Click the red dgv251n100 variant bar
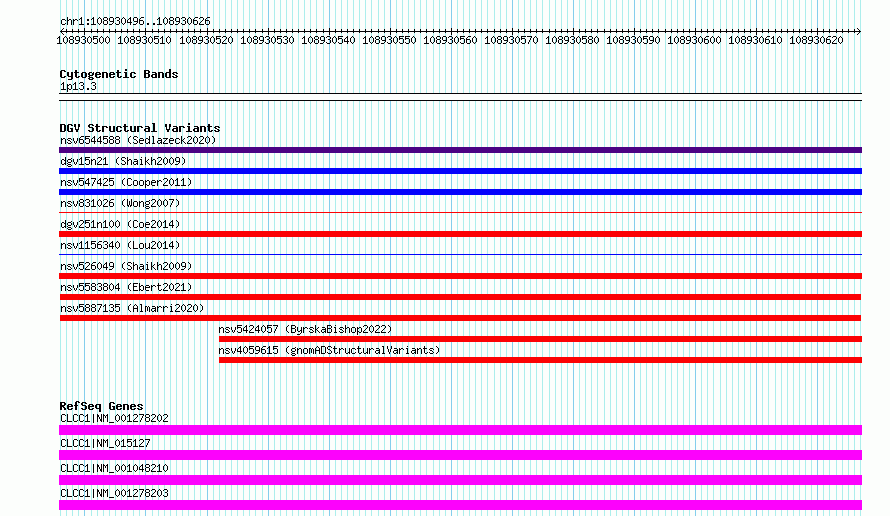This screenshot has height=516, width=890. click(460, 234)
